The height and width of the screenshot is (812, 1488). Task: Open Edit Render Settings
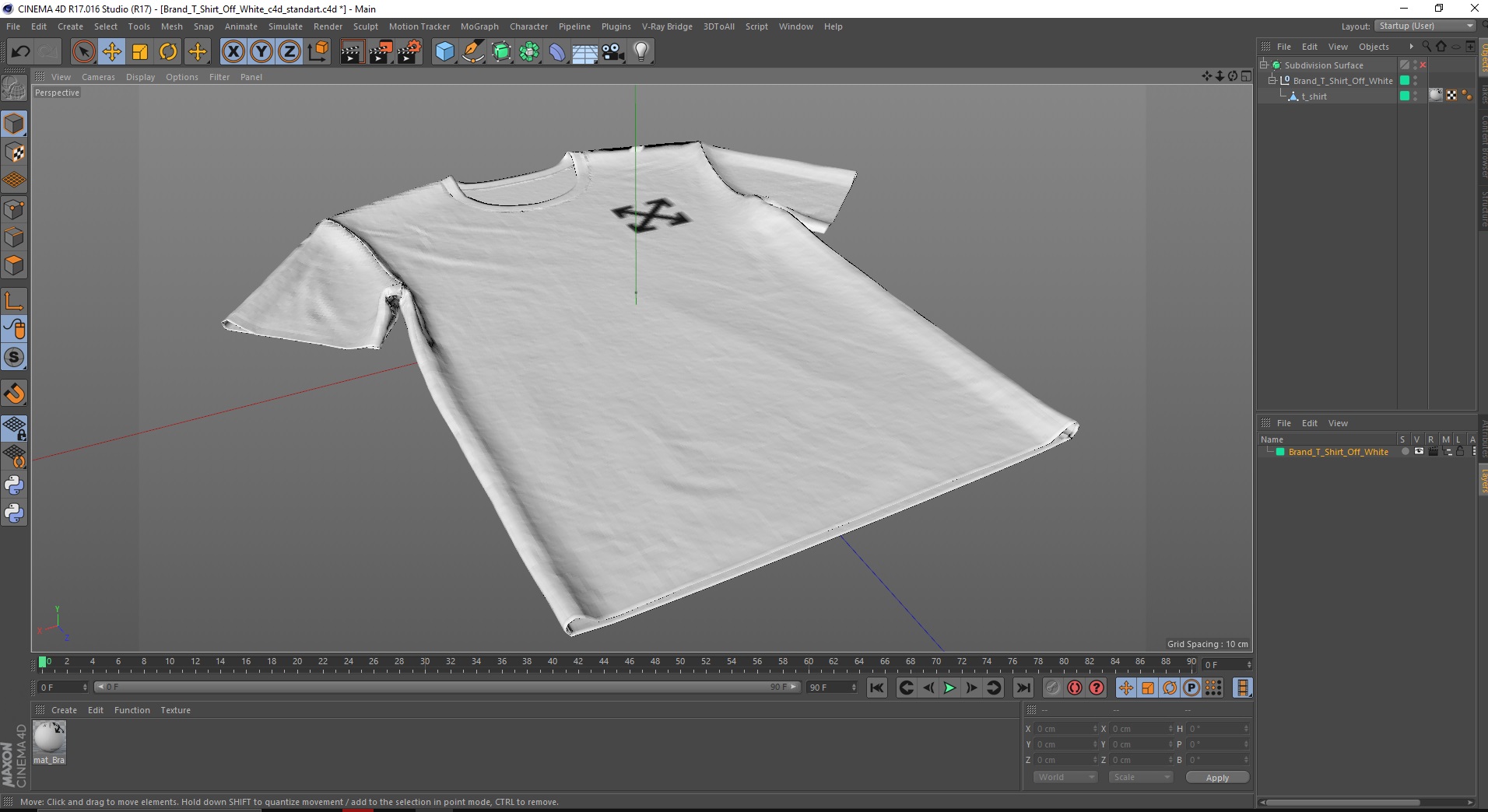tap(409, 52)
